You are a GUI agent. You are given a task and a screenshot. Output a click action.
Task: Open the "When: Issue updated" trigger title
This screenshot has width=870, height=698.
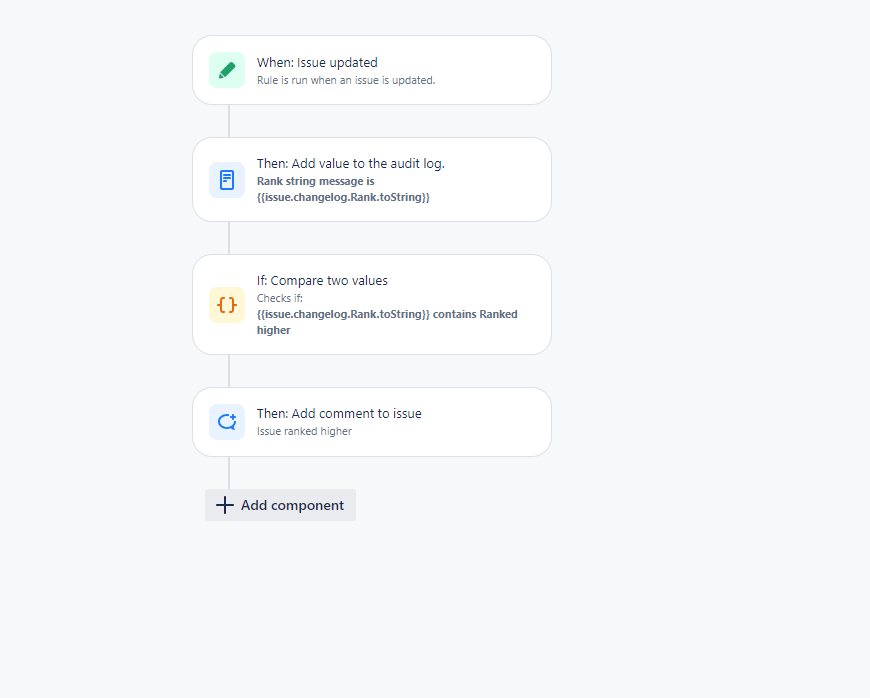317,63
